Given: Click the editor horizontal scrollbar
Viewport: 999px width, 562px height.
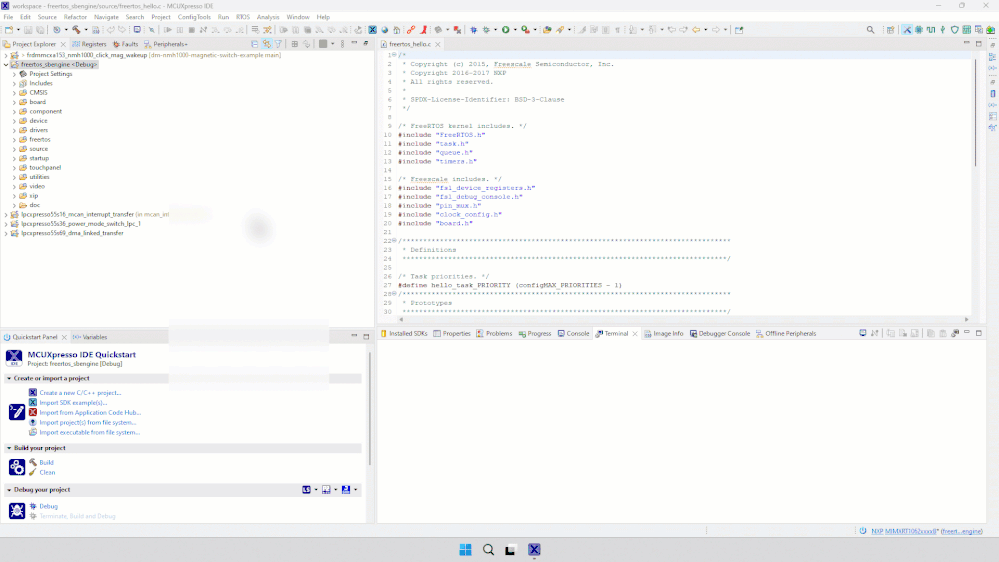Looking at the screenshot, I should pos(683,319).
